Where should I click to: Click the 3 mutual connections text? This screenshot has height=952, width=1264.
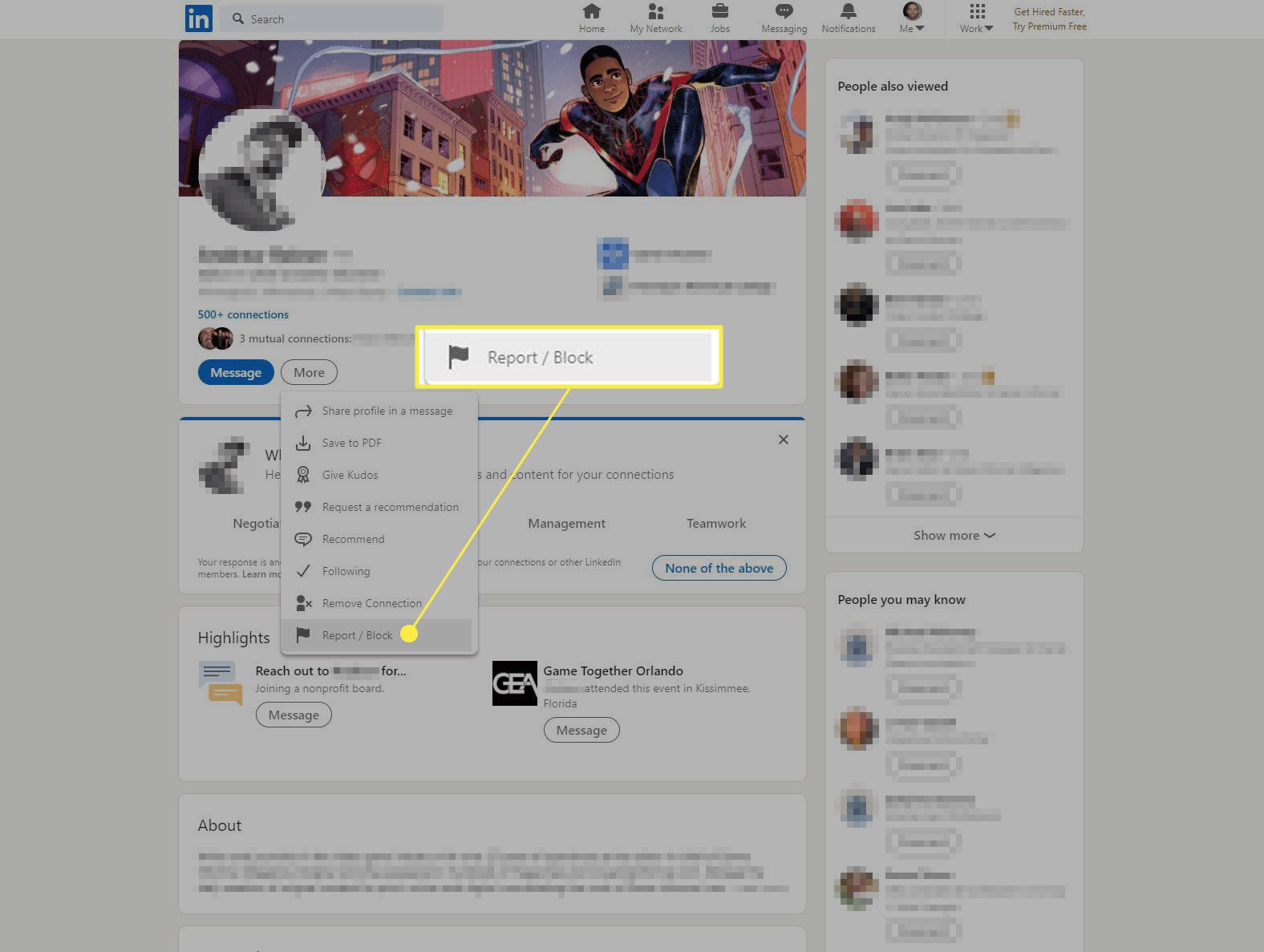295,338
